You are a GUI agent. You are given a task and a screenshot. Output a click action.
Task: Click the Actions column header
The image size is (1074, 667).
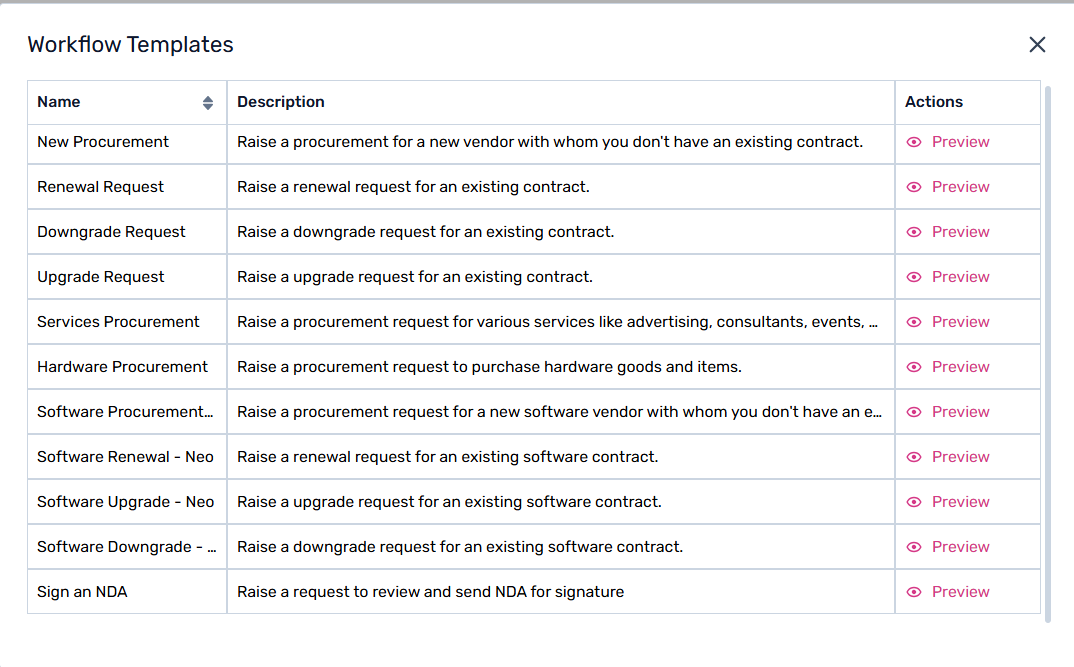pyautogui.click(x=934, y=102)
